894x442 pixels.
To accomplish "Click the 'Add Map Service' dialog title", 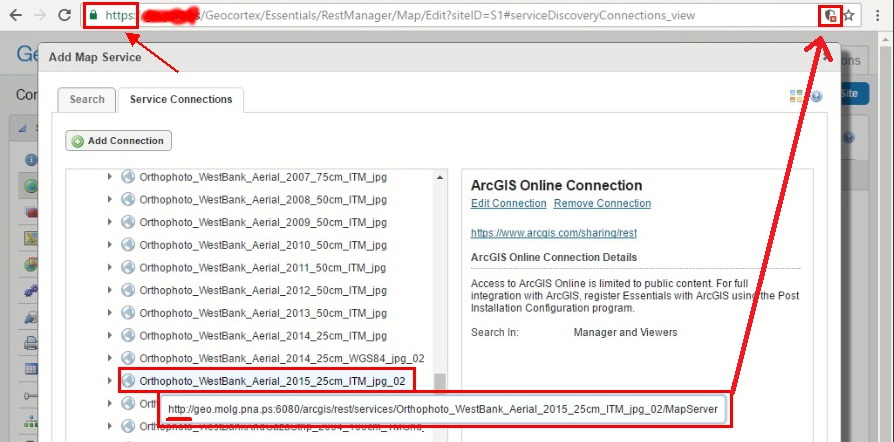I will click(x=95, y=57).
